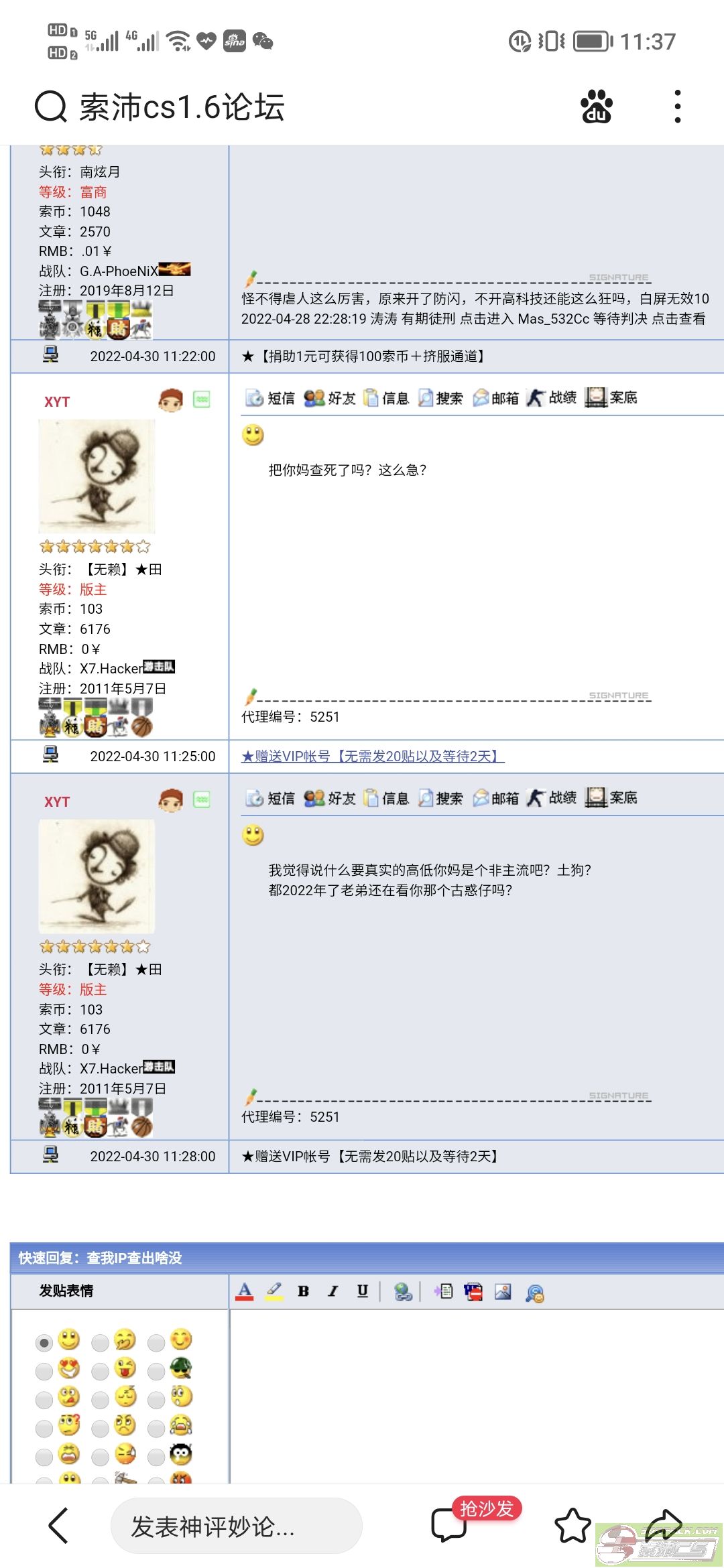Click the 赠送VIP帐号 link
The width and height of the screenshot is (724, 1568).
tap(373, 757)
